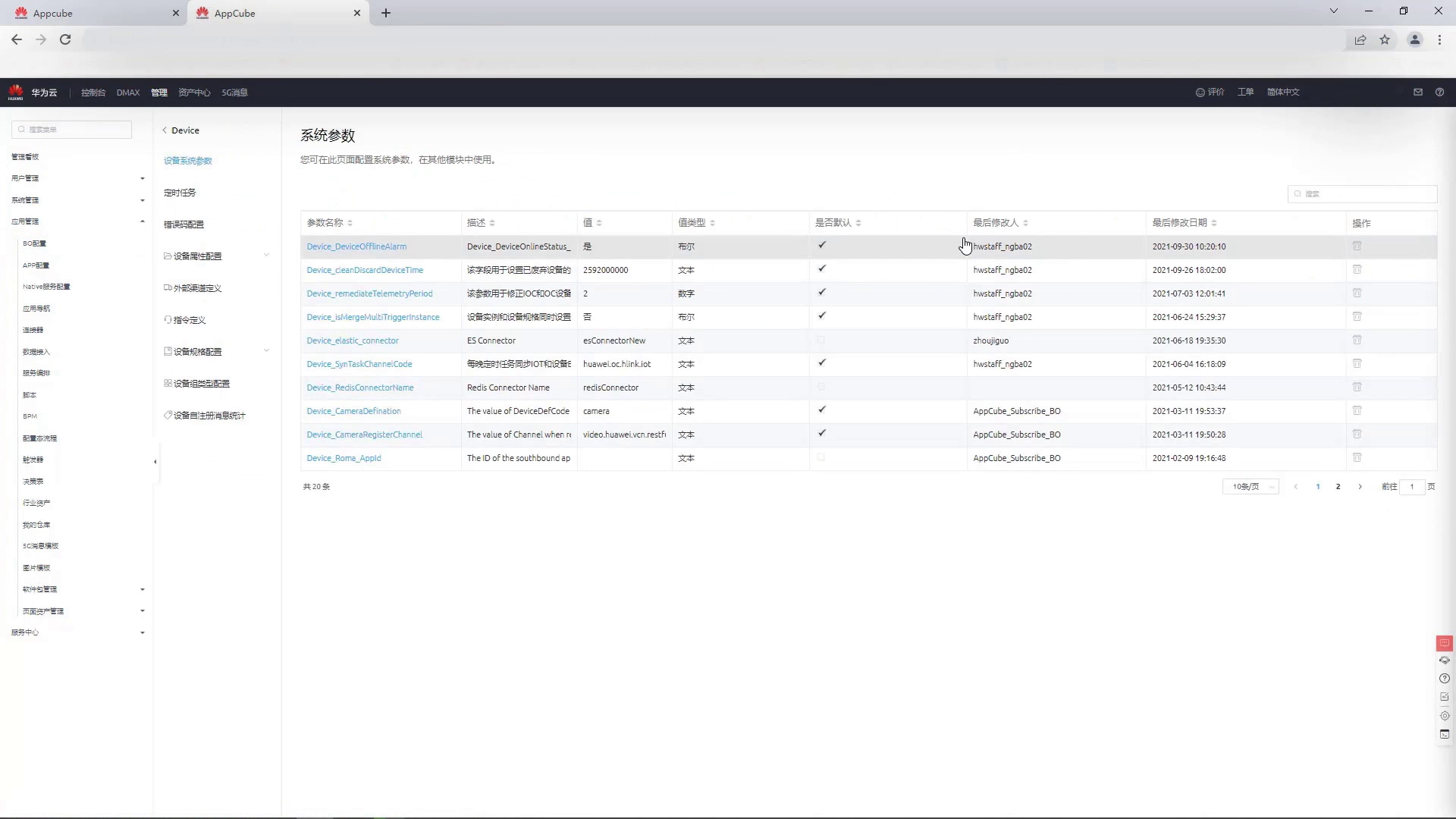
Task: Delete the Device_CameraDefination parameter row
Action: point(1357,410)
